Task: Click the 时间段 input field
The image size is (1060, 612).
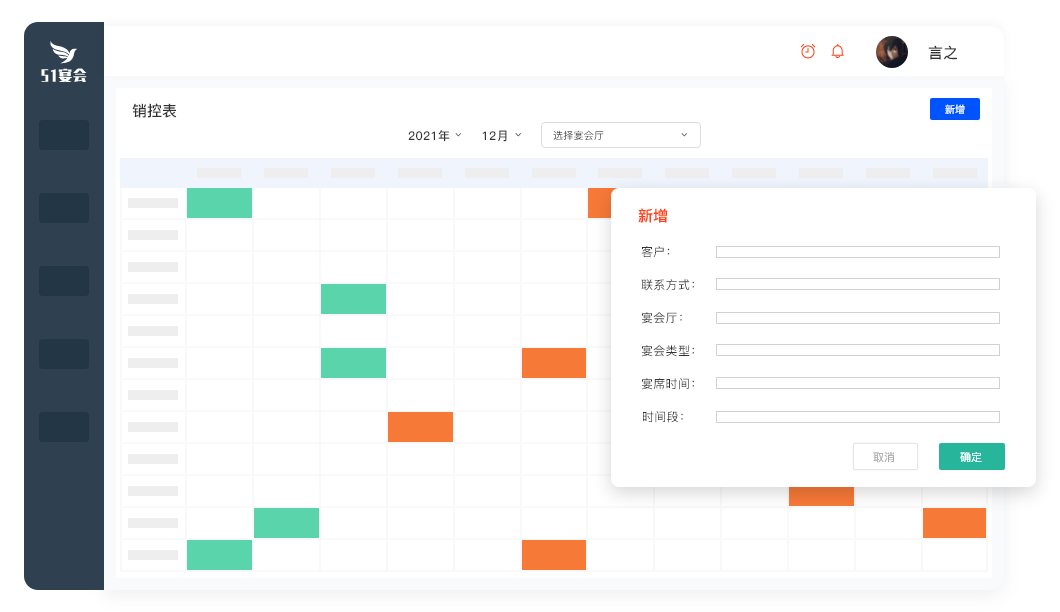Action: coord(857,417)
